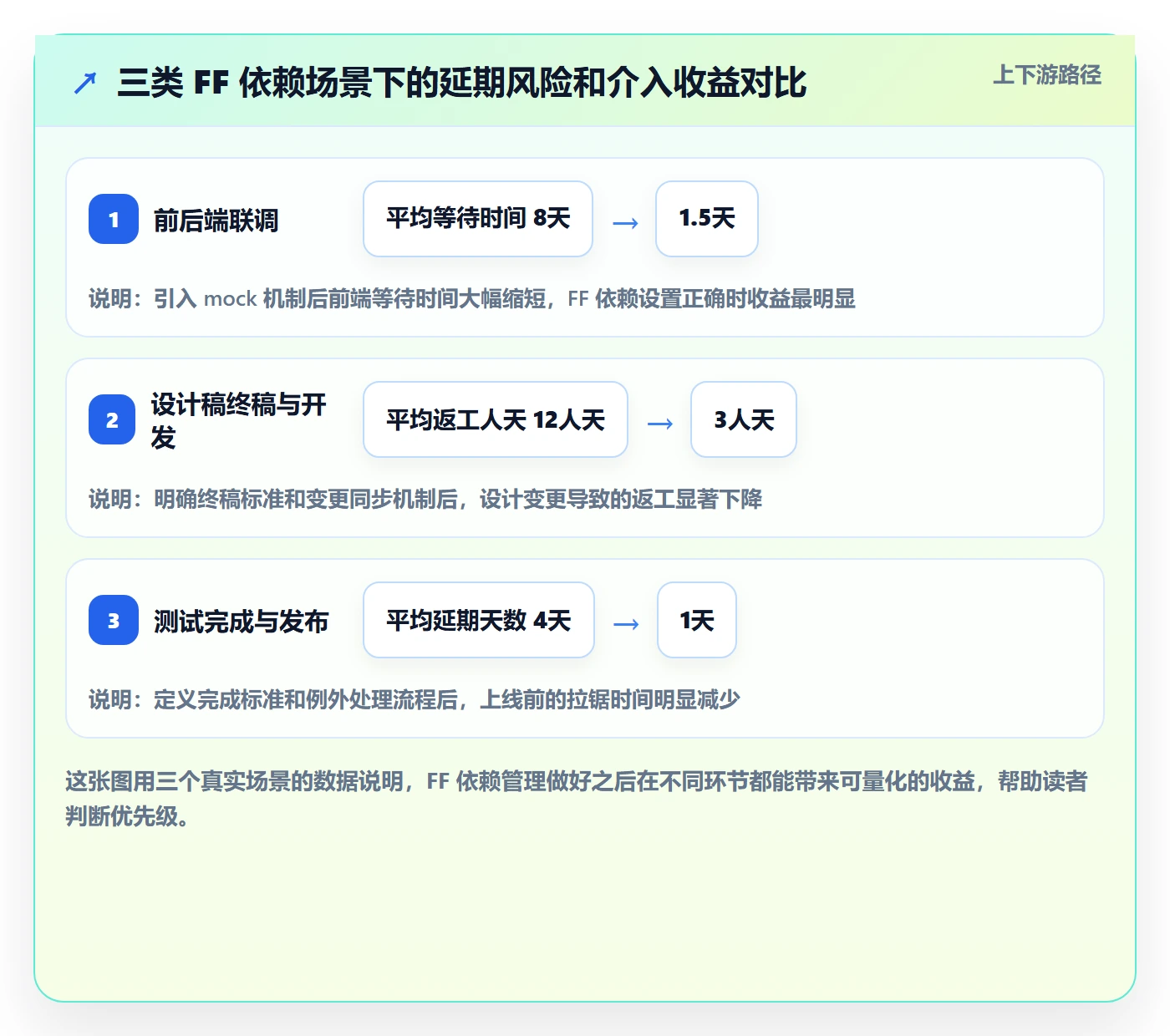The width and height of the screenshot is (1170, 1036).
Task: Select the 1.5天 result box
Action: pos(707,219)
